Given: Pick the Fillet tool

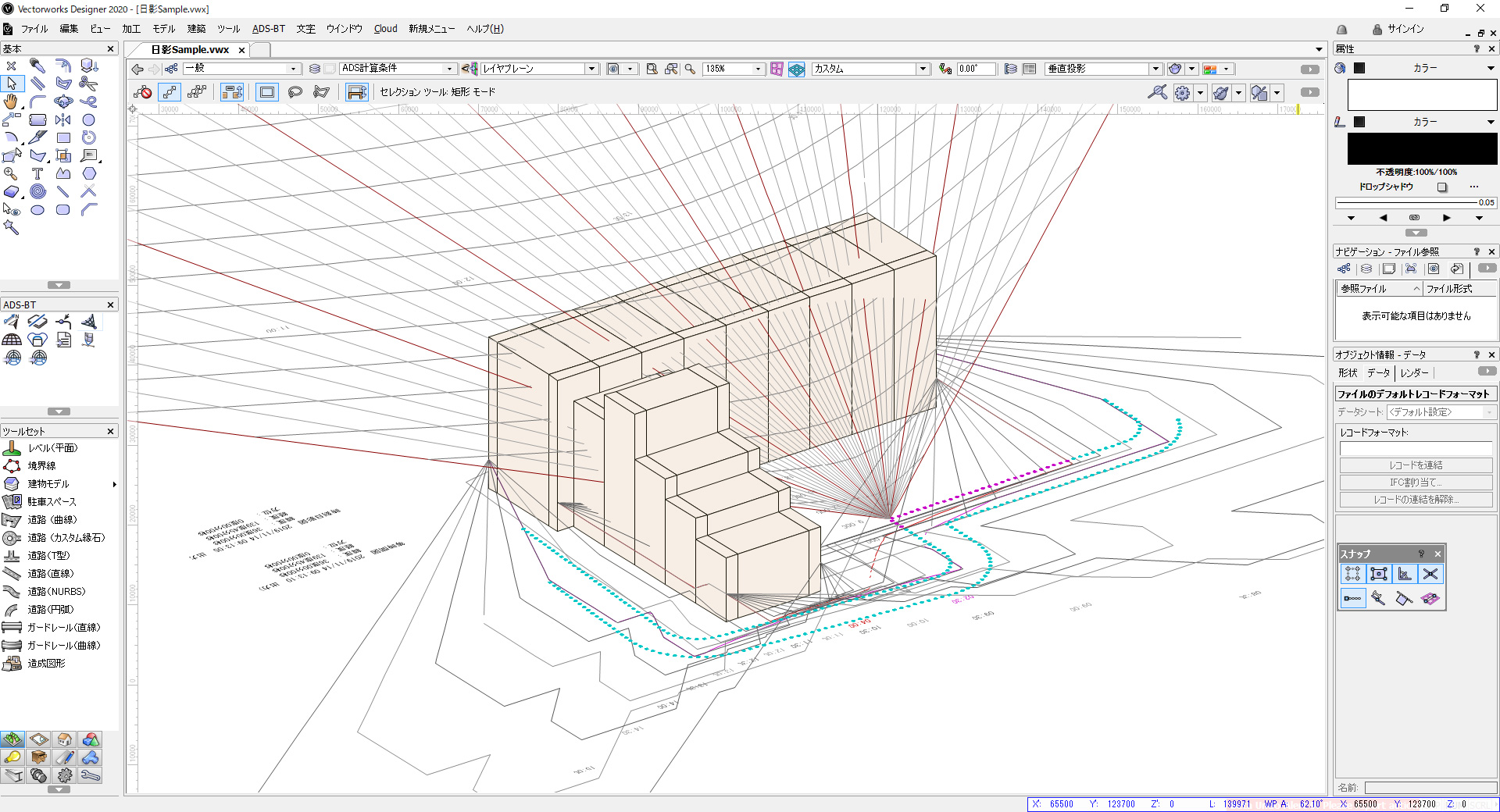Looking at the screenshot, I should 37,101.
